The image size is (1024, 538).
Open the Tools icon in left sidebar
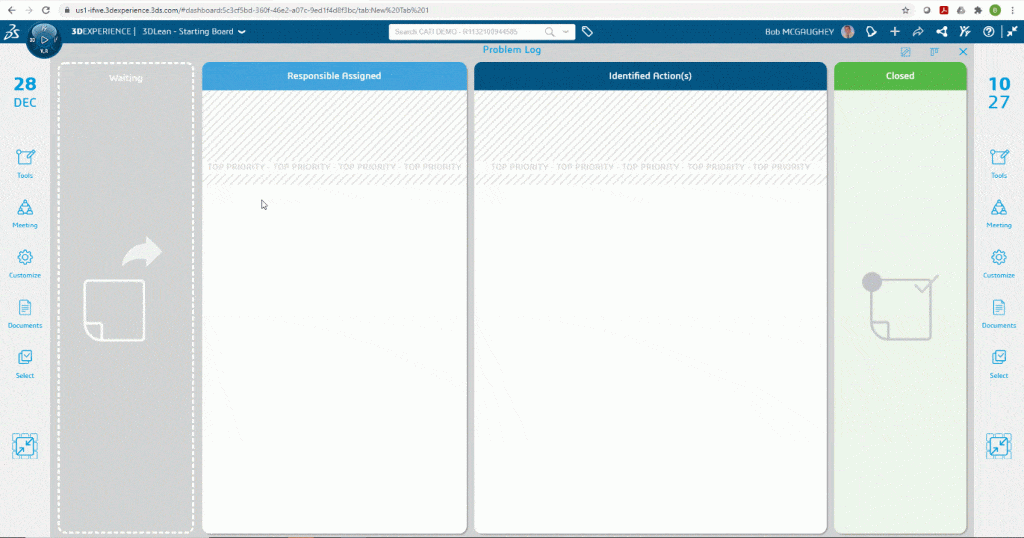pyautogui.click(x=25, y=158)
